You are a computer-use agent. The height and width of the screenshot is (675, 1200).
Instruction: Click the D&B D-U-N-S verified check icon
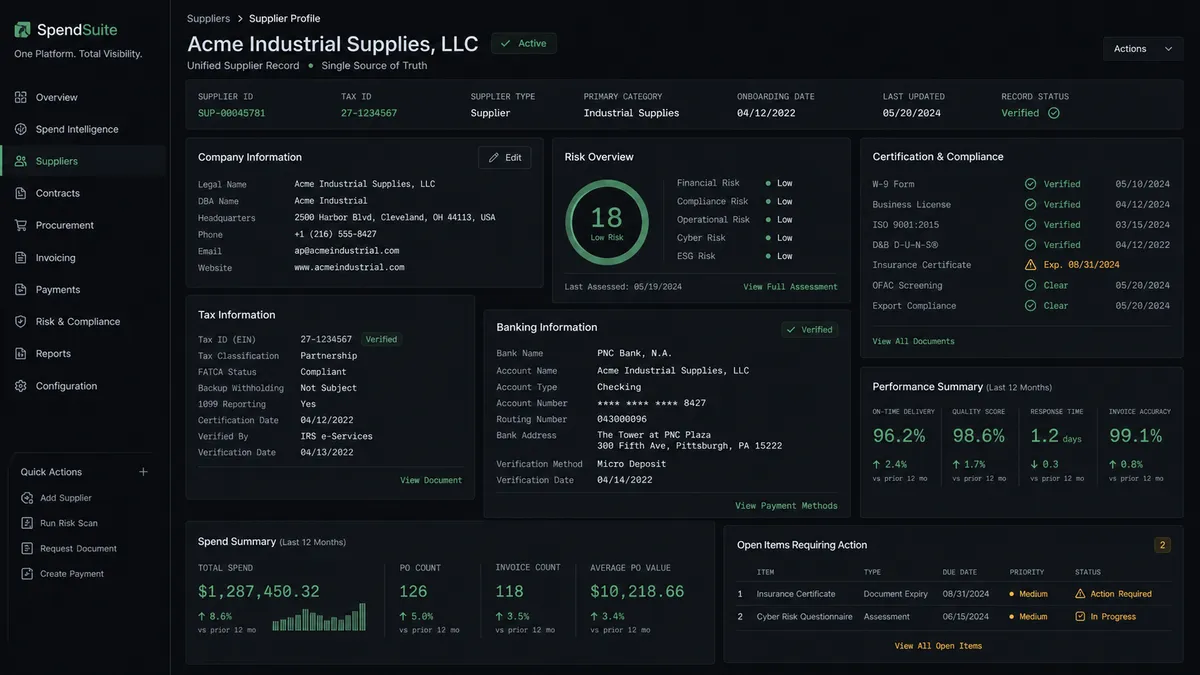coord(1030,245)
